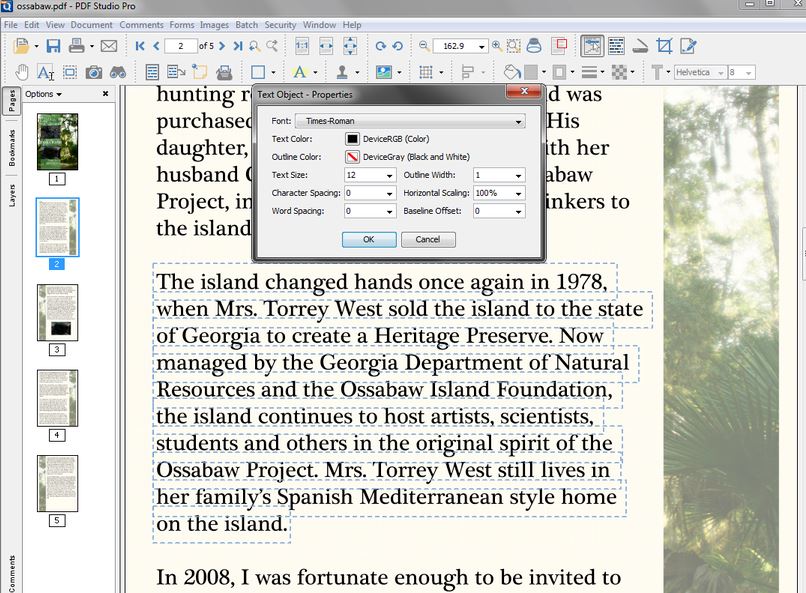Confirm changes with OK button
This screenshot has width=806, height=593.
[371, 239]
